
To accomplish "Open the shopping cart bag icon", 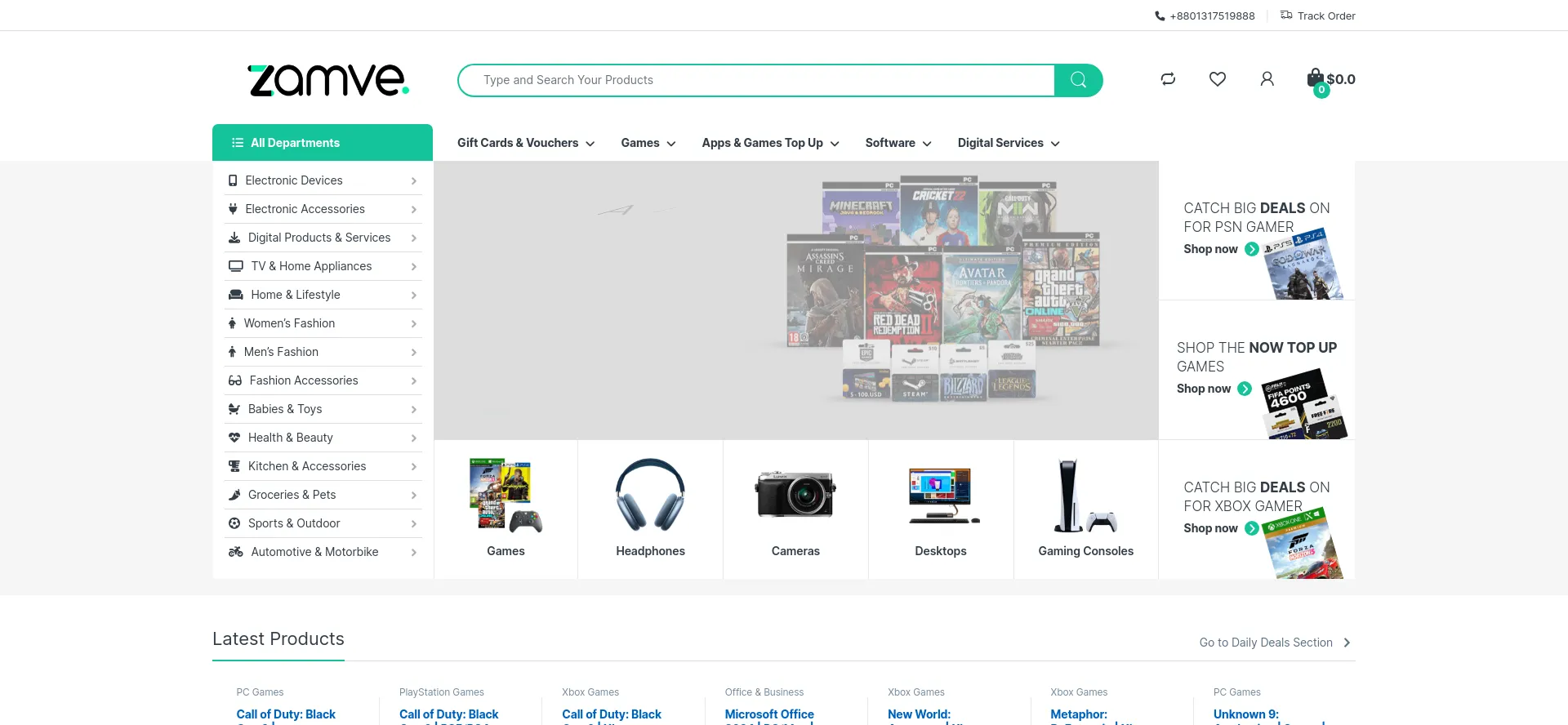I will 1315,79.
